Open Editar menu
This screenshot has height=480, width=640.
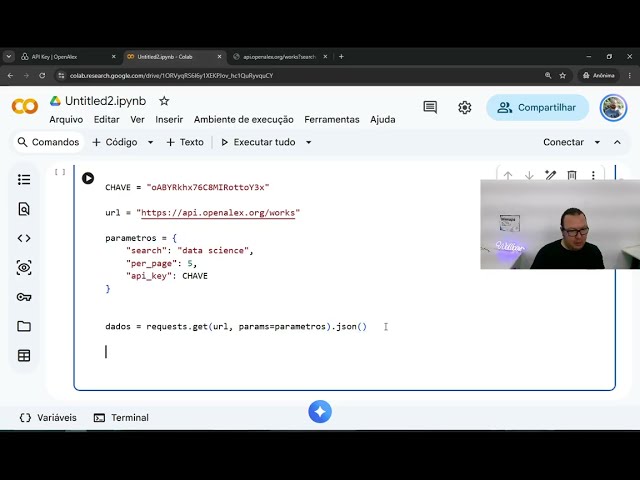[107, 120]
